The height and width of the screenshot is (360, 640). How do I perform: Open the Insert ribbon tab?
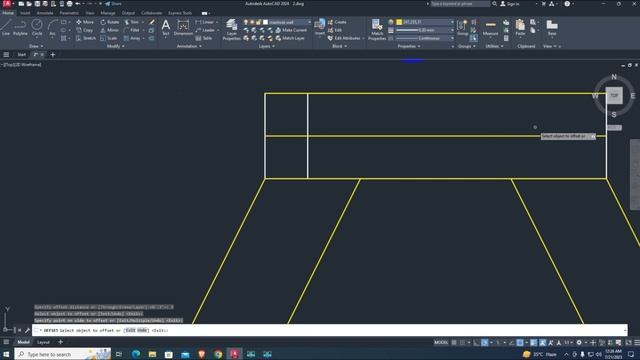[x=25, y=13]
